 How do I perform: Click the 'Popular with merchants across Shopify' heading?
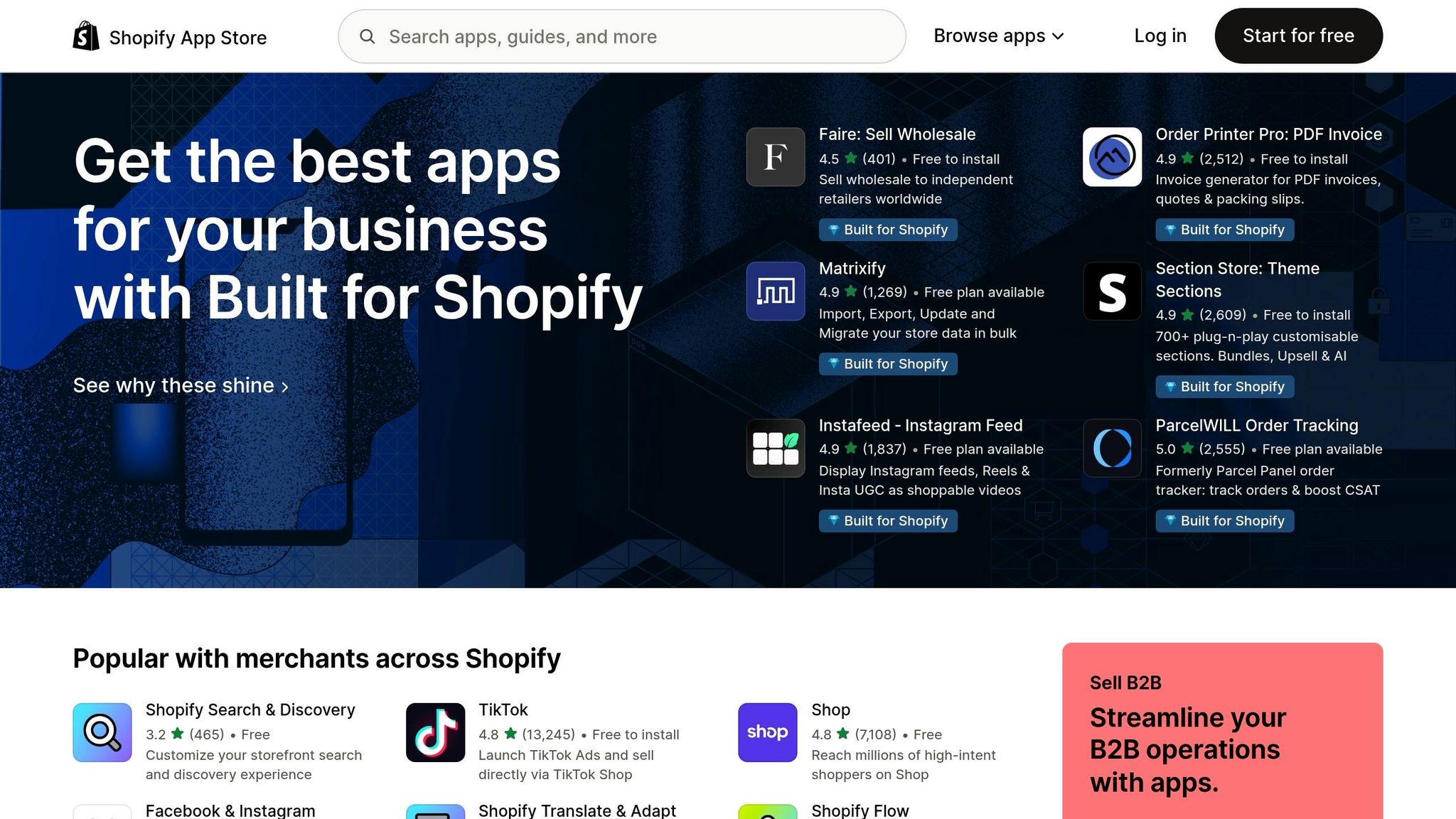pyautogui.click(x=317, y=659)
